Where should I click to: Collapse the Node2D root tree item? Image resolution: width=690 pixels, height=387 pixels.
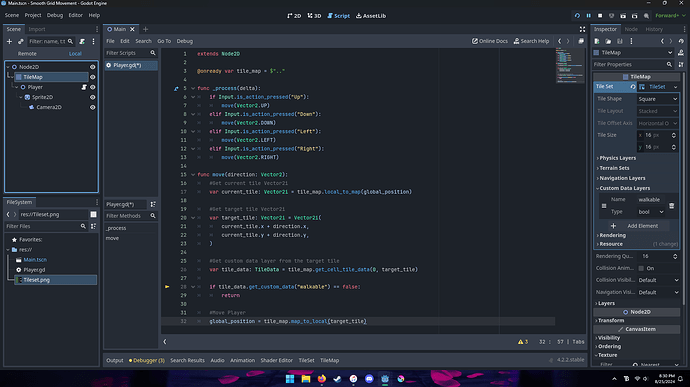(x=8, y=67)
